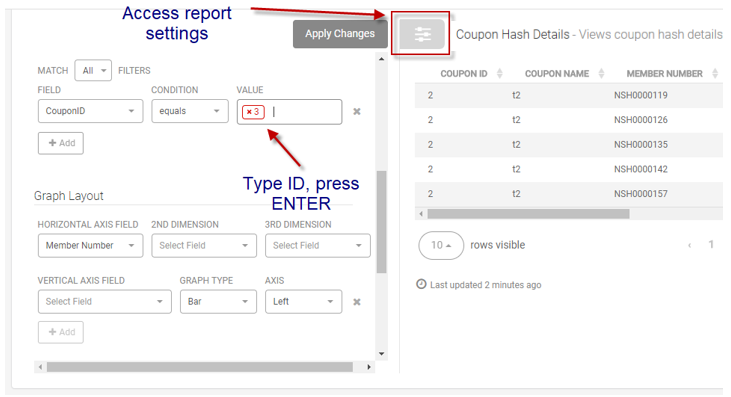Open report settings sliders icon

tap(422, 34)
